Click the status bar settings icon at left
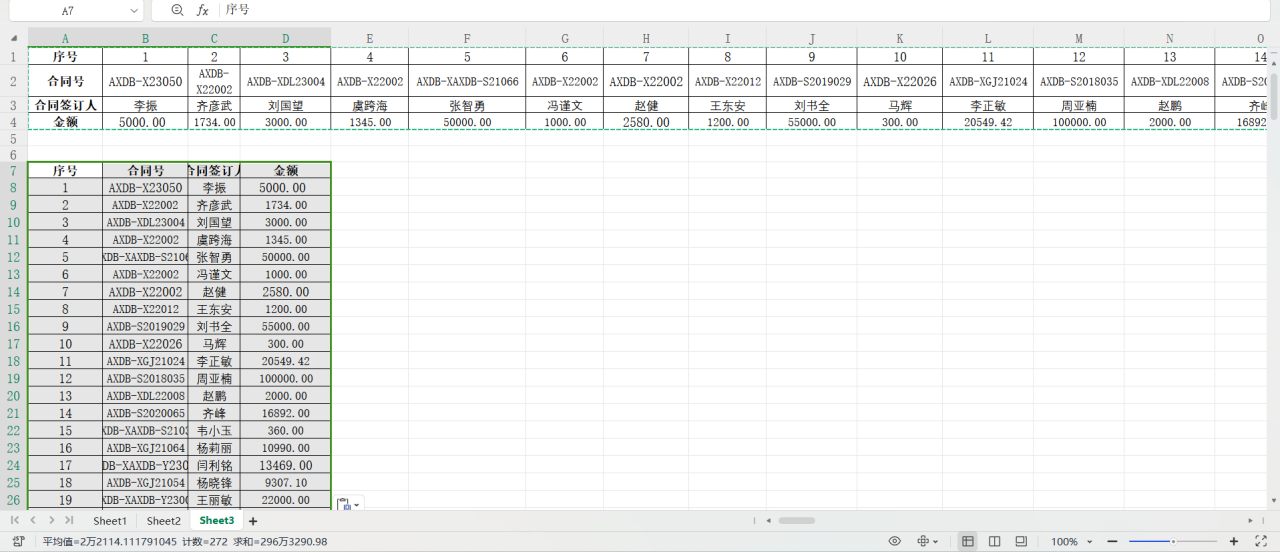The width and height of the screenshot is (1280, 552). (19, 541)
